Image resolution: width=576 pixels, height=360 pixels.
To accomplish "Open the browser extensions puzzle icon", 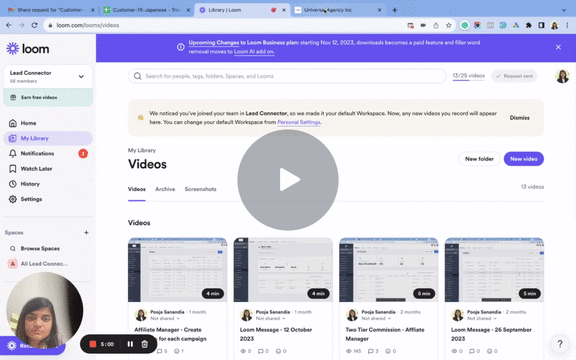I will coord(529,25).
